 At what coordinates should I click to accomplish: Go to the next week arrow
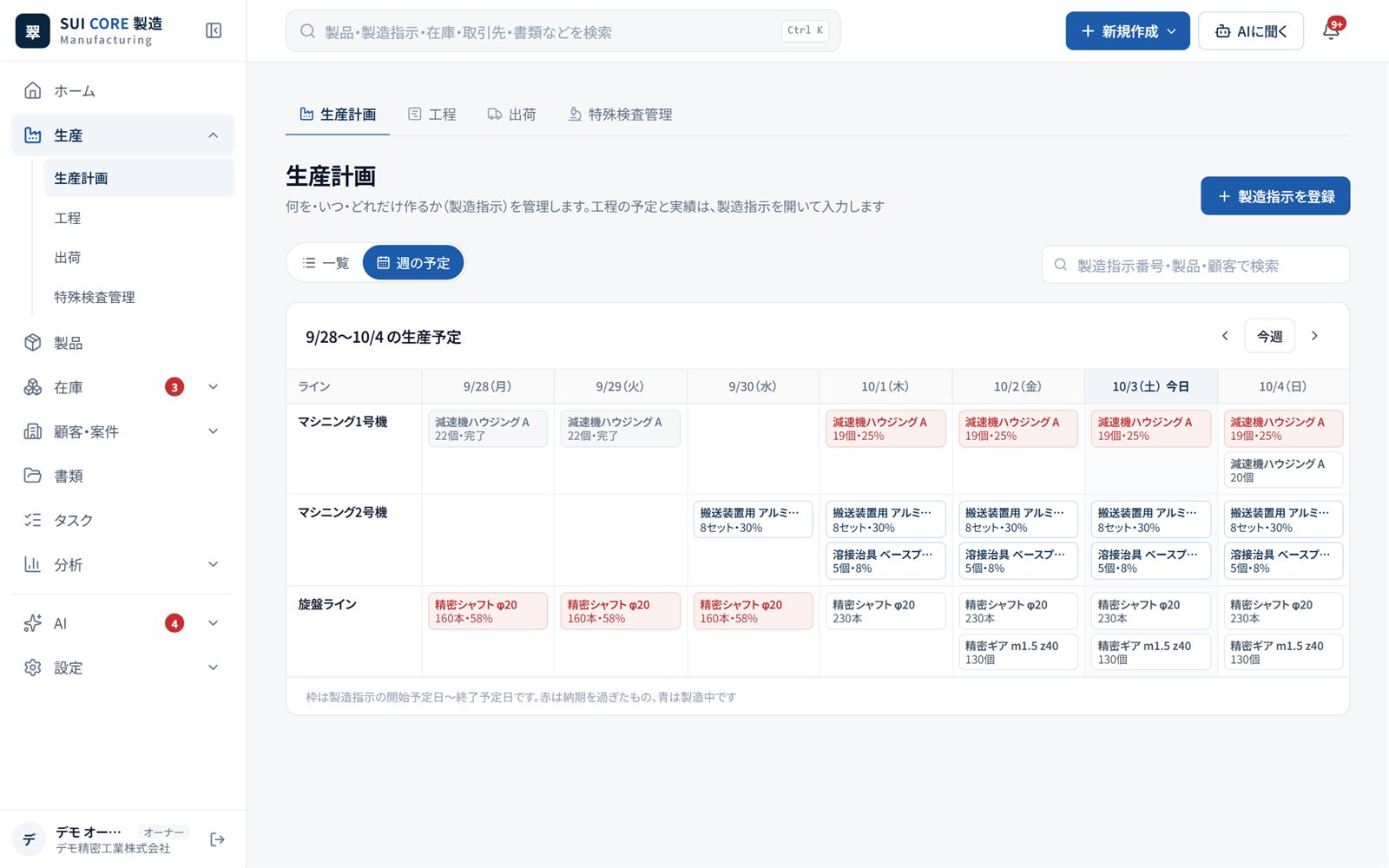coord(1314,336)
